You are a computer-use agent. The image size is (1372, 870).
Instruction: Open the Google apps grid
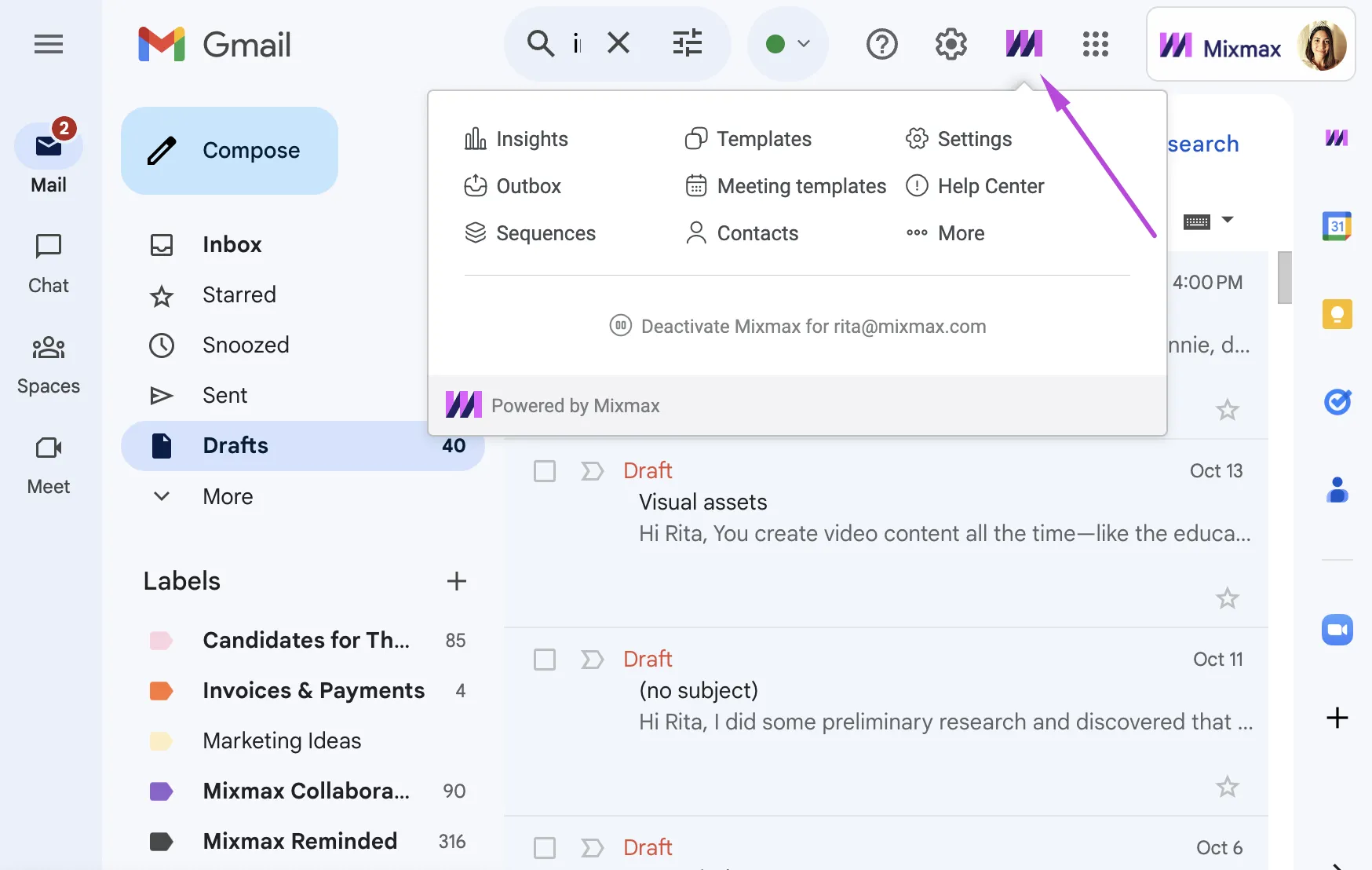1095,44
